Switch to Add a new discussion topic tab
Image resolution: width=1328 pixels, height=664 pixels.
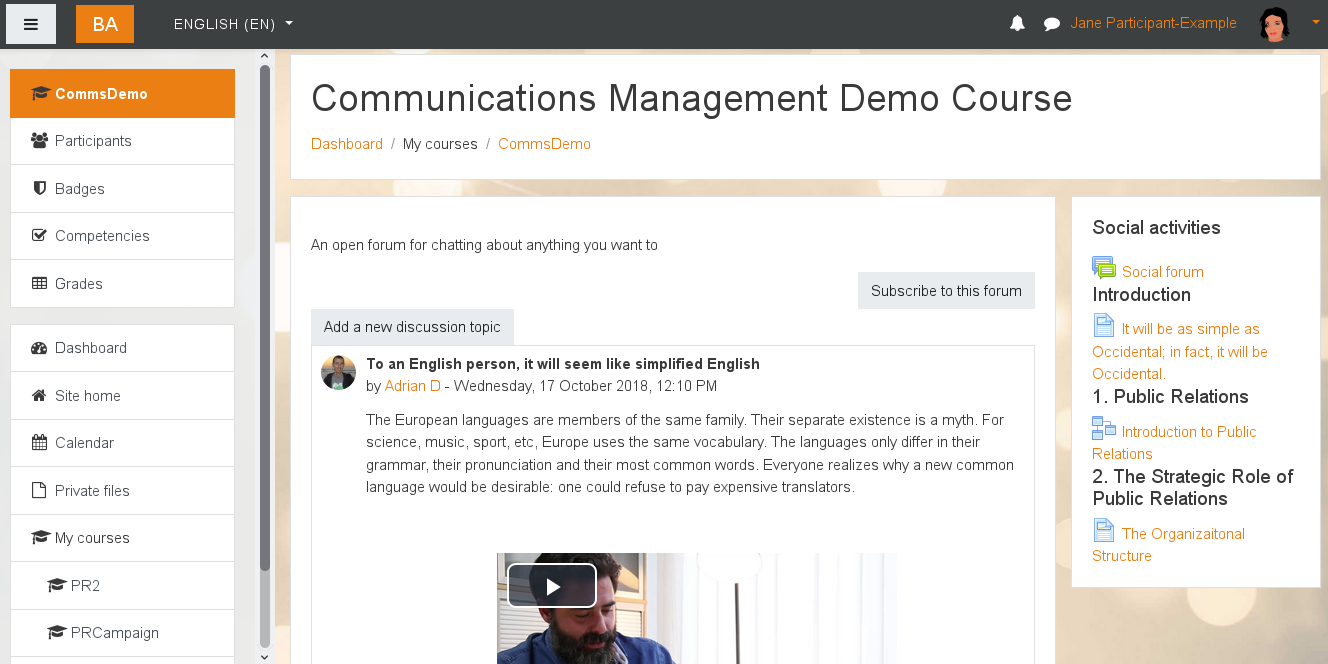pos(412,327)
